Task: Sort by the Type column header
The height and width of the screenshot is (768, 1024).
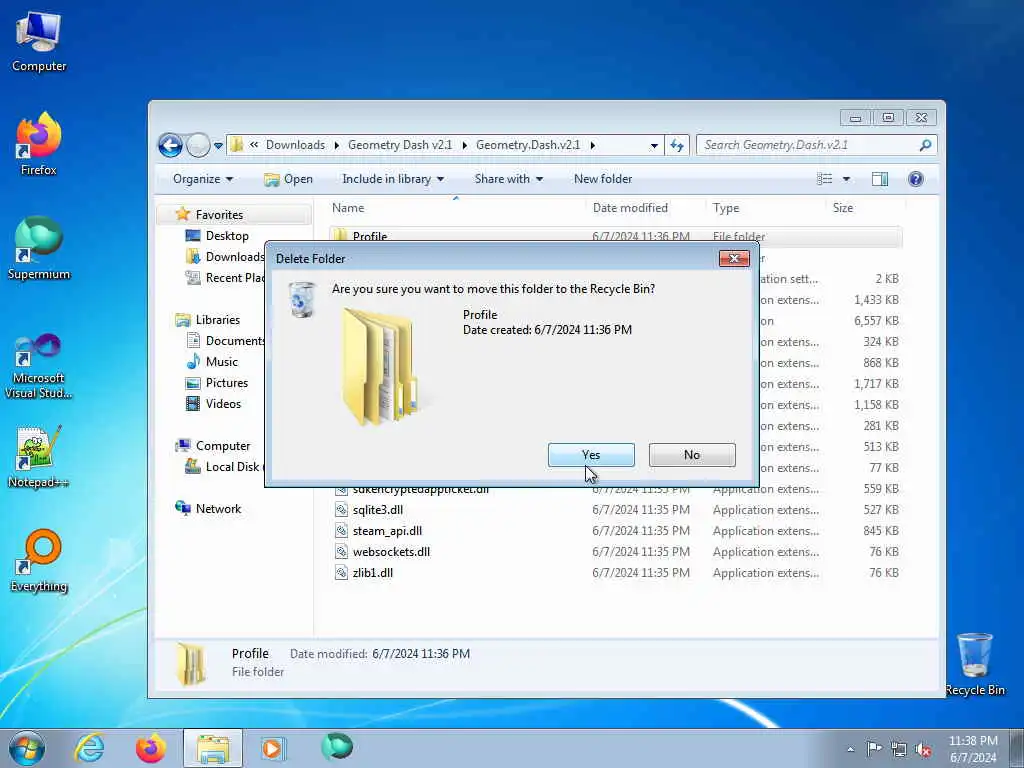Action: pyautogui.click(x=766, y=208)
